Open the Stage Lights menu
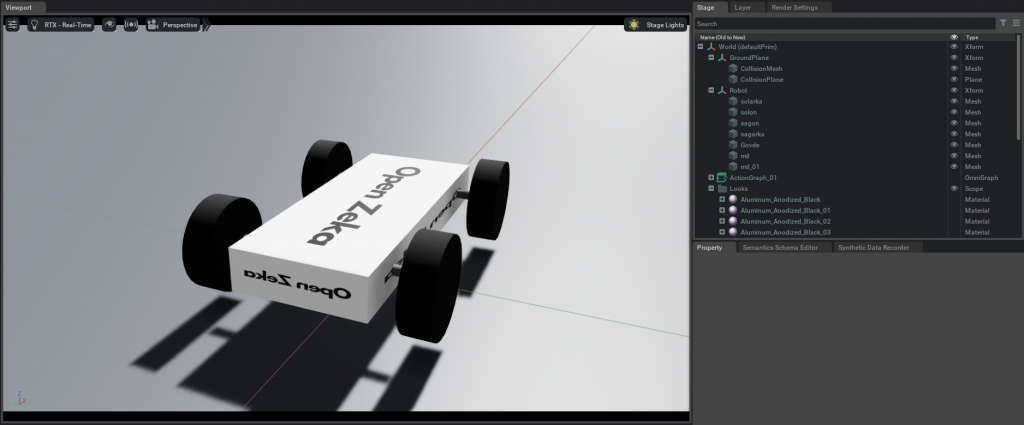The height and width of the screenshot is (425, 1024). point(655,25)
